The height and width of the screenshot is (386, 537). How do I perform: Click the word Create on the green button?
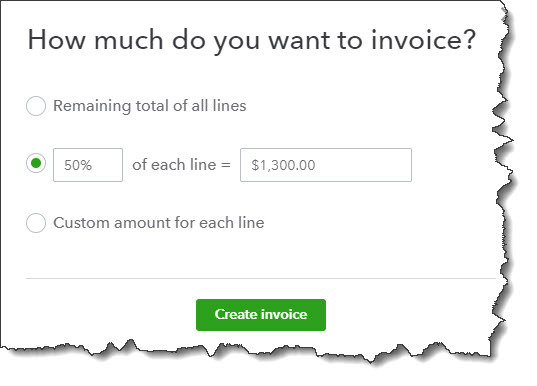[238, 314]
